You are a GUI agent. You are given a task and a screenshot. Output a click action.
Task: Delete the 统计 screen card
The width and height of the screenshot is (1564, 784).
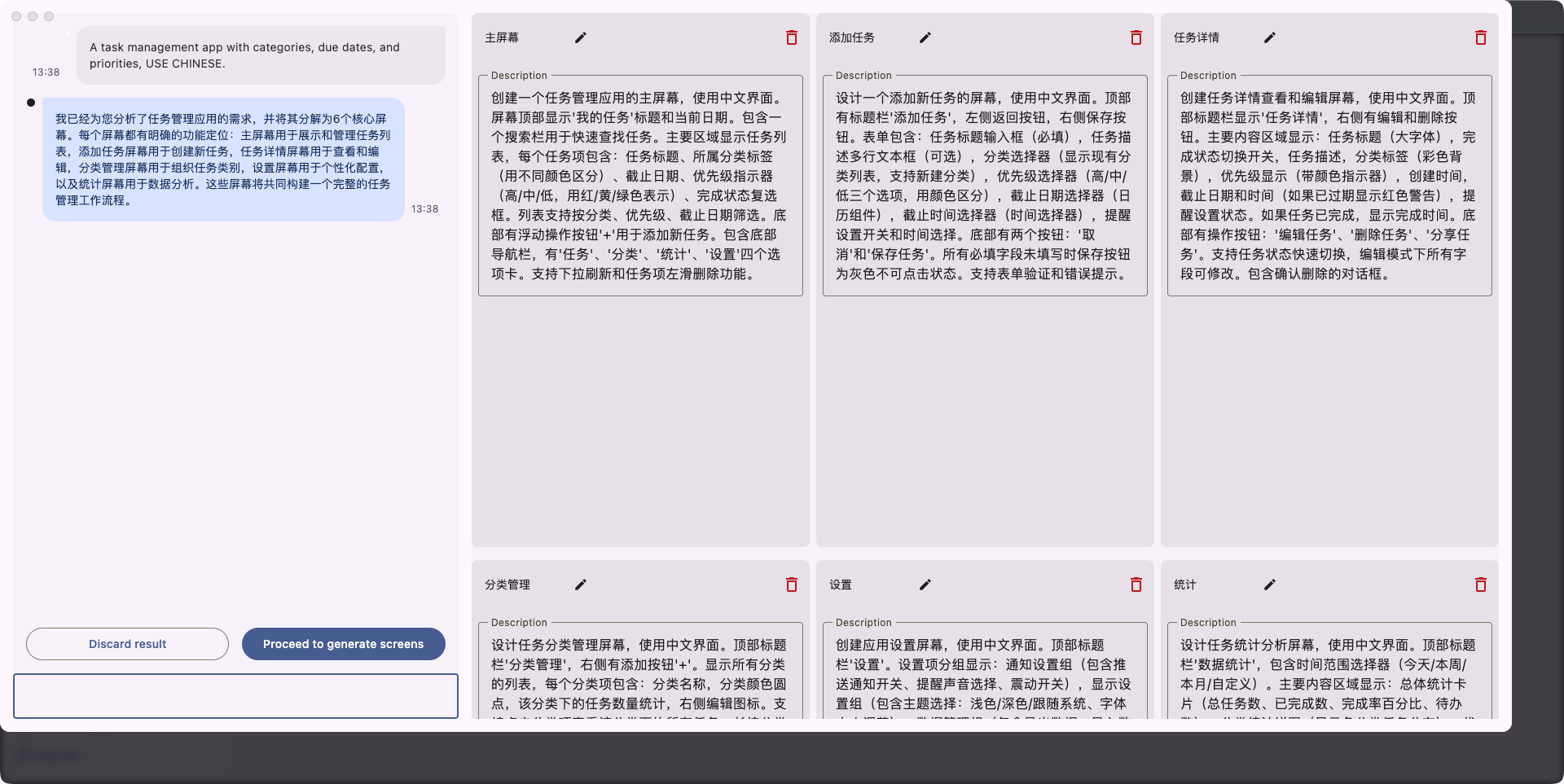pyautogui.click(x=1480, y=585)
